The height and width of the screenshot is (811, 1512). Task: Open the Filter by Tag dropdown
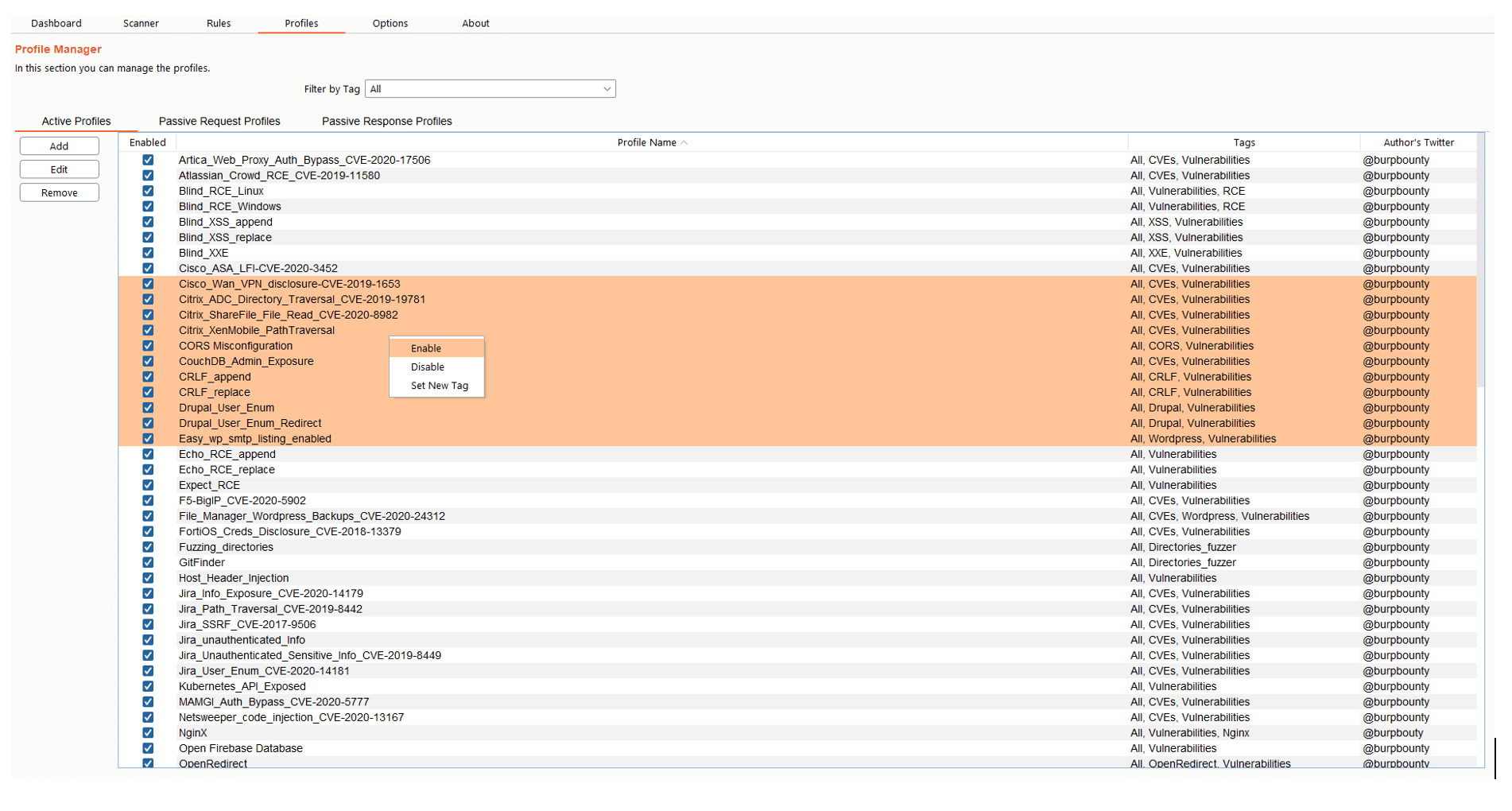[490, 89]
